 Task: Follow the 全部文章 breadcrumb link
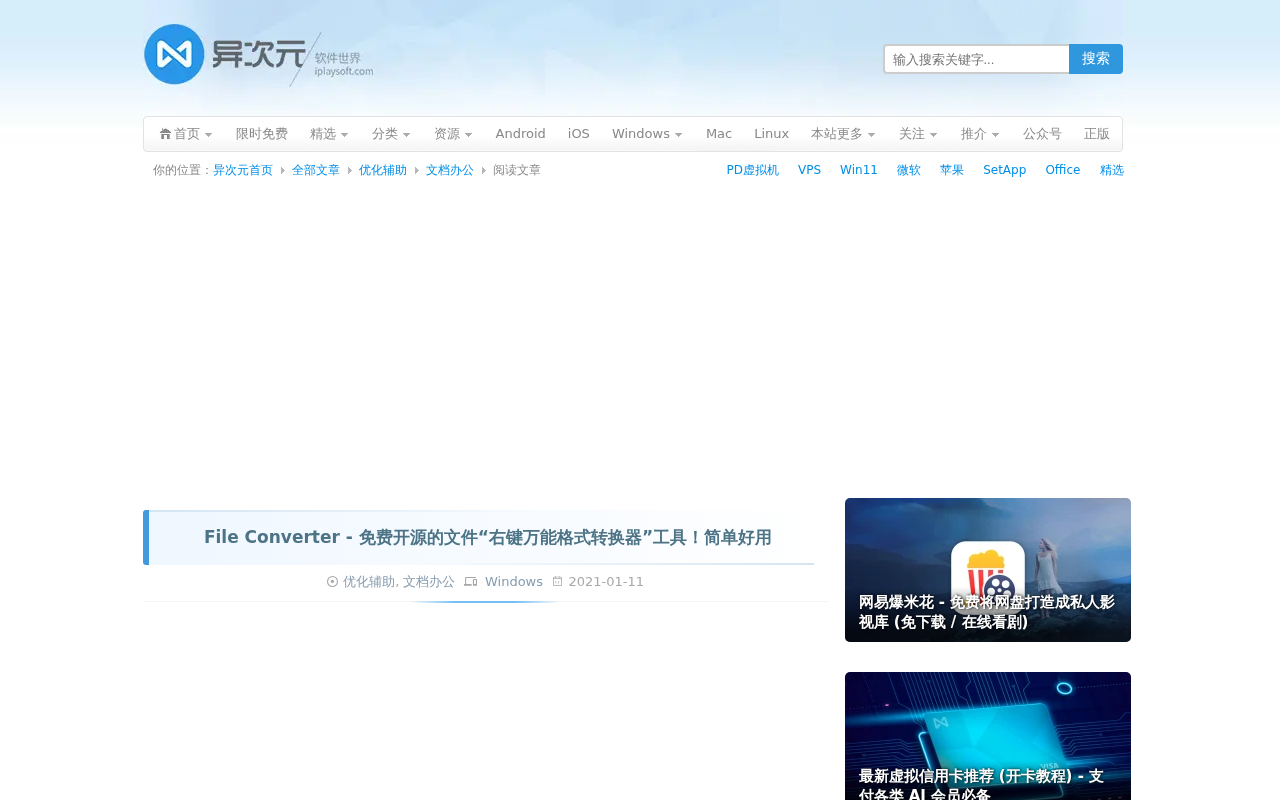point(316,171)
